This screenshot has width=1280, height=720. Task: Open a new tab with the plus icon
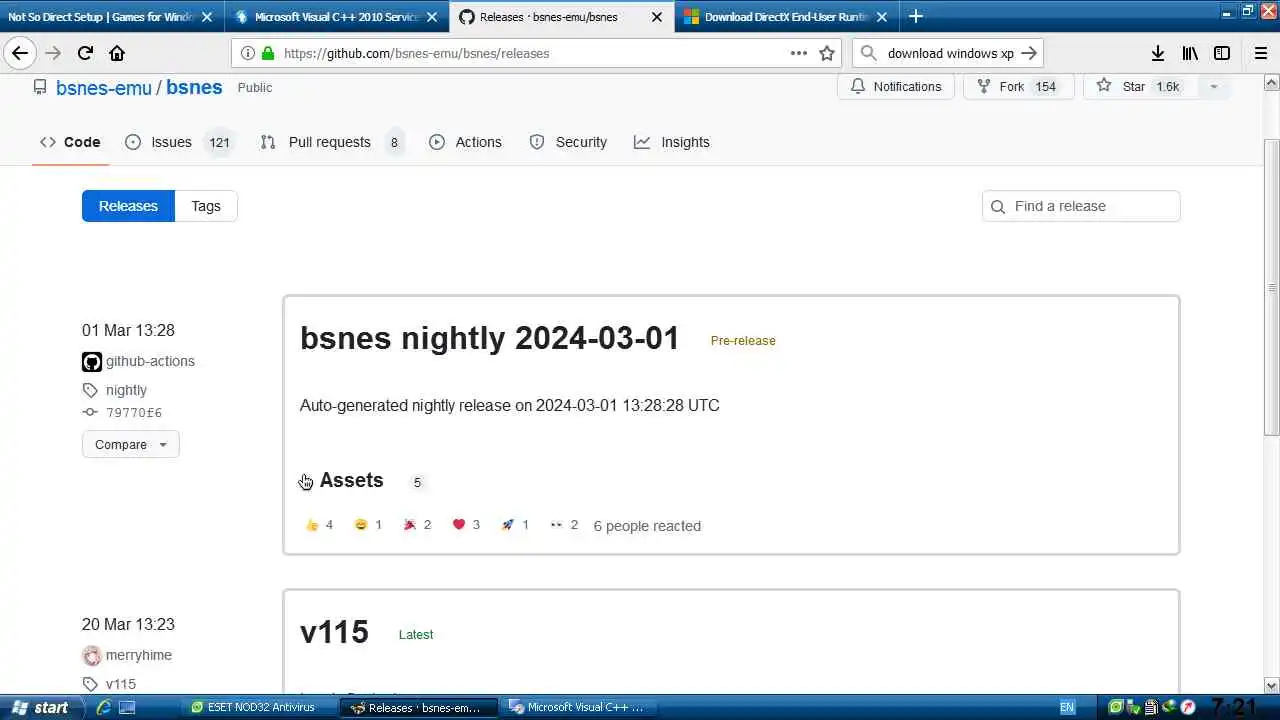[915, 16]
